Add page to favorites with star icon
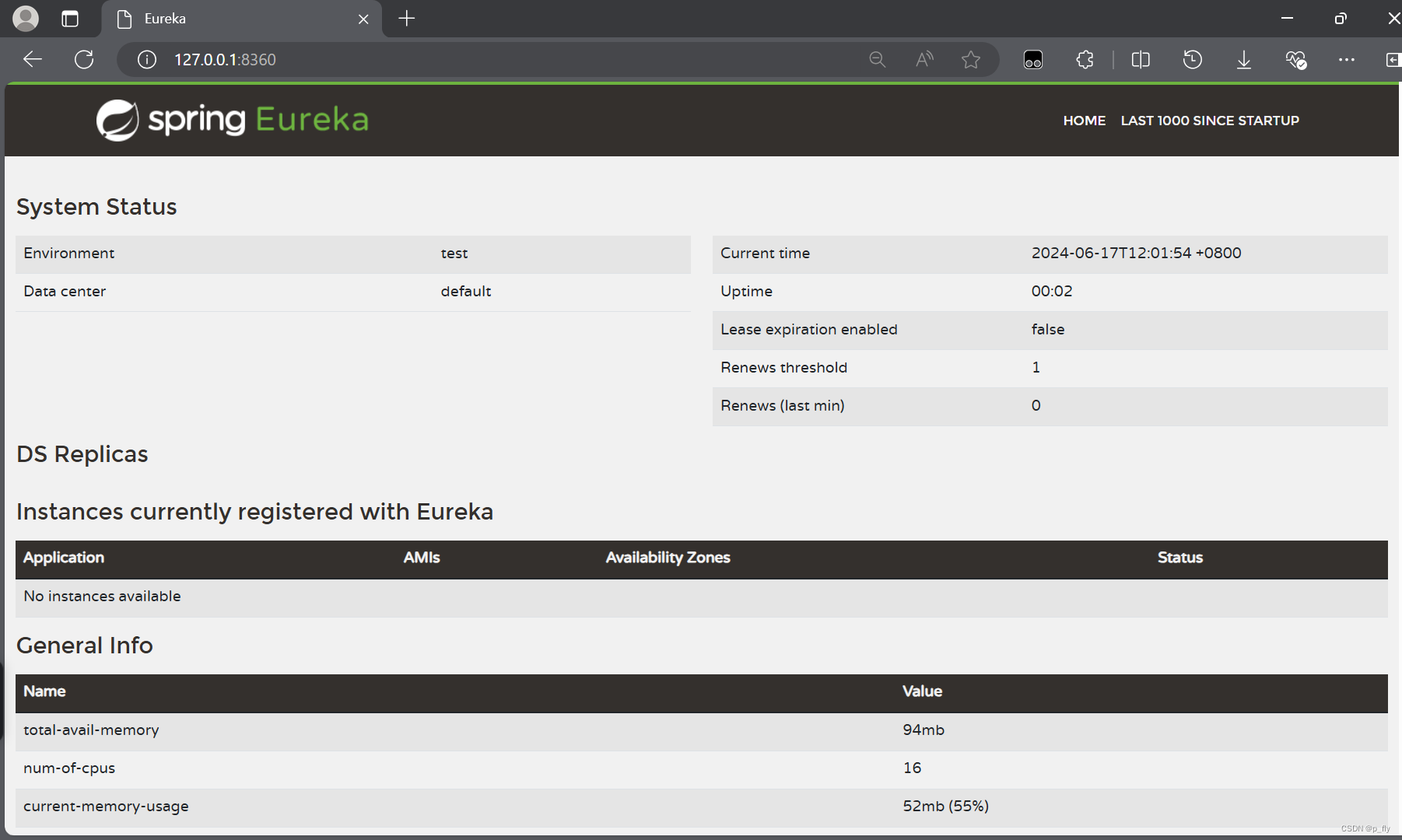Screen dimensions: 1402x840 click(x=970, y=59)
